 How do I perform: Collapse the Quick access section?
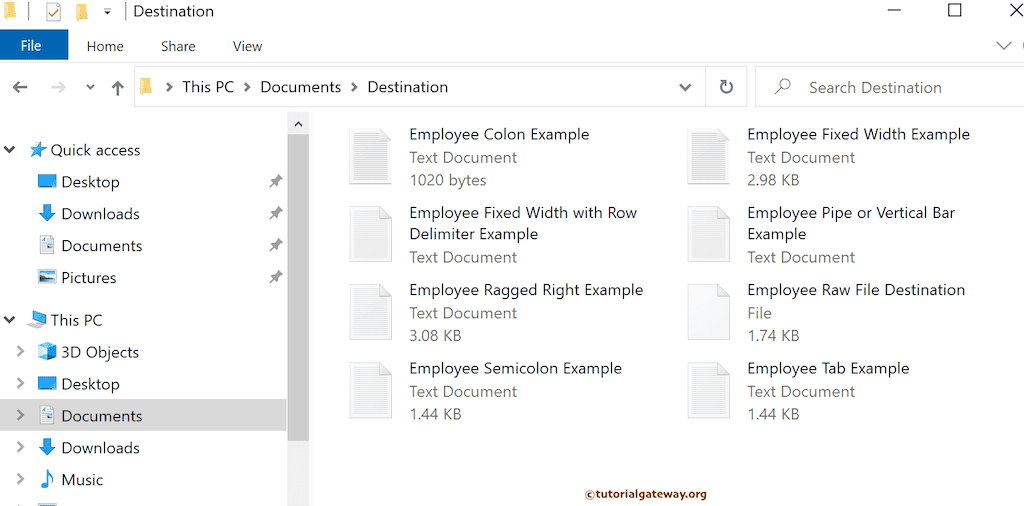[10, 150]
